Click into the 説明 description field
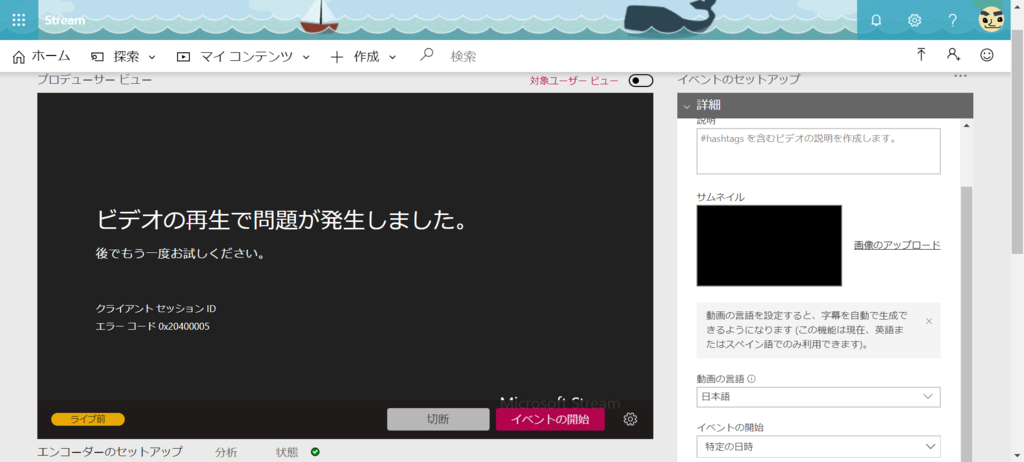 [x=818, y=151]
